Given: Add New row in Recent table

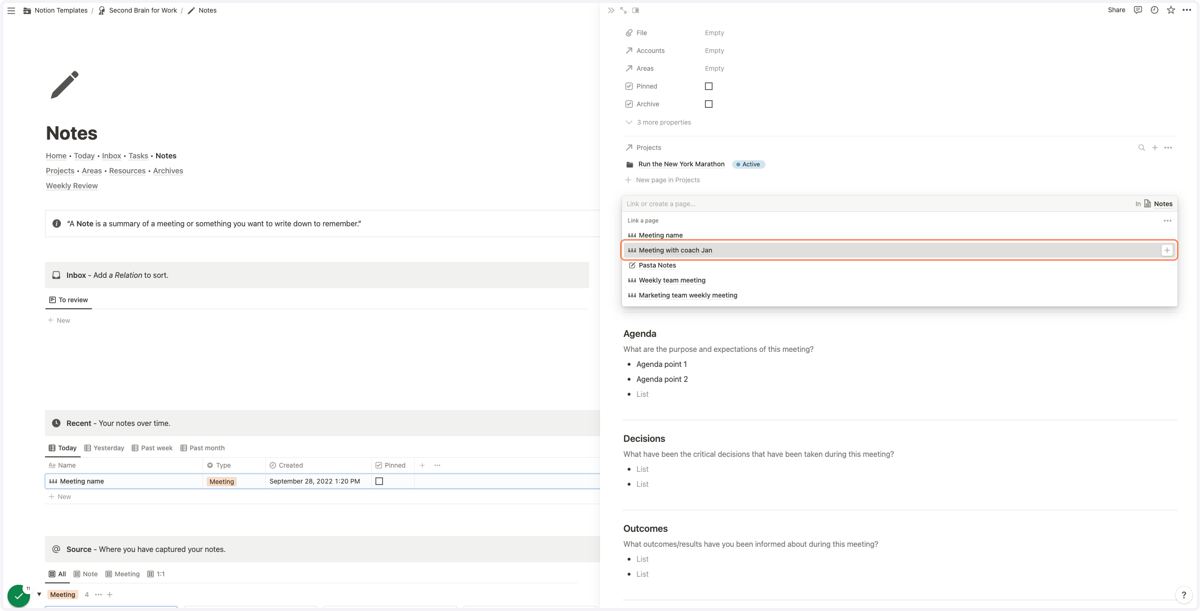Looking at the screenshot, I should click(x=59, y=496).
